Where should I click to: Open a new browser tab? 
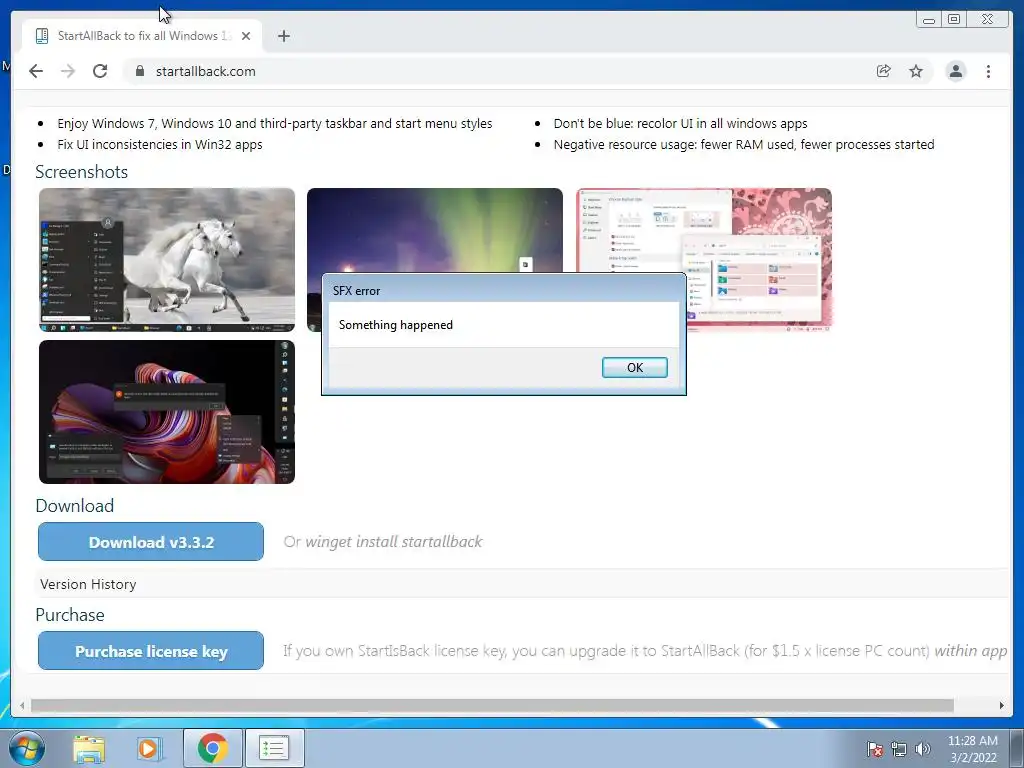click(x=283, y=36)
